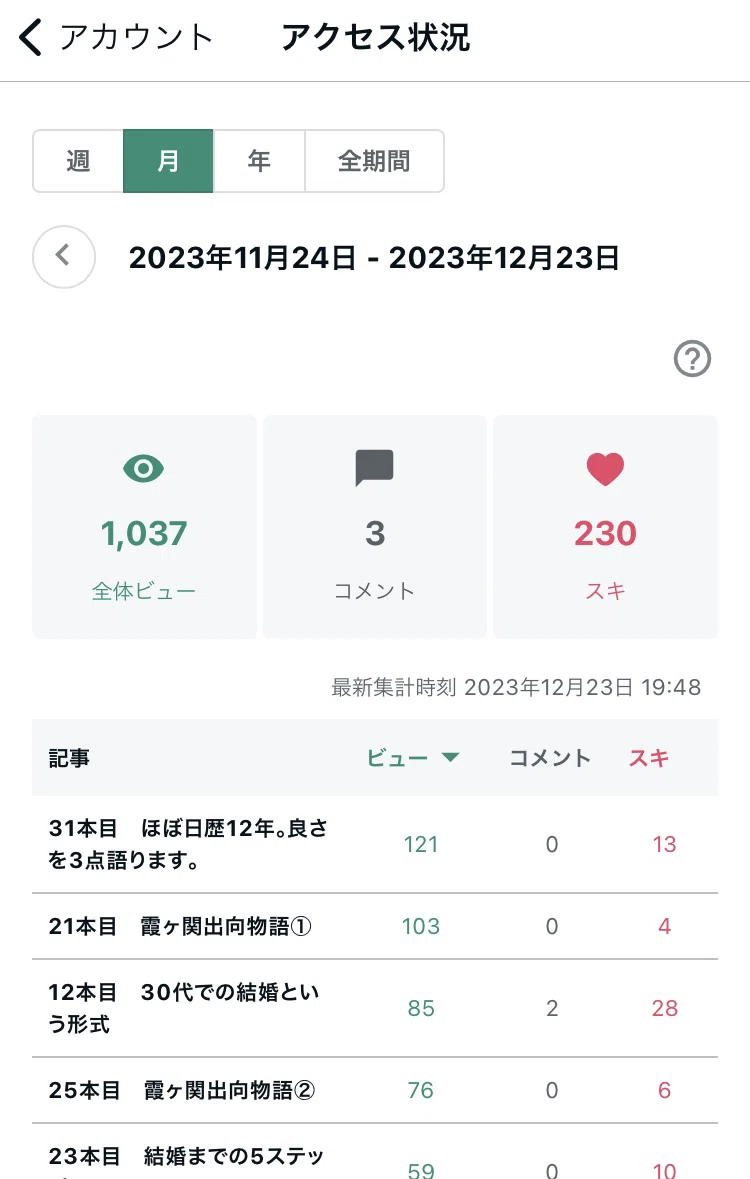Switch to the 年 period tab

tap(260, 161)
